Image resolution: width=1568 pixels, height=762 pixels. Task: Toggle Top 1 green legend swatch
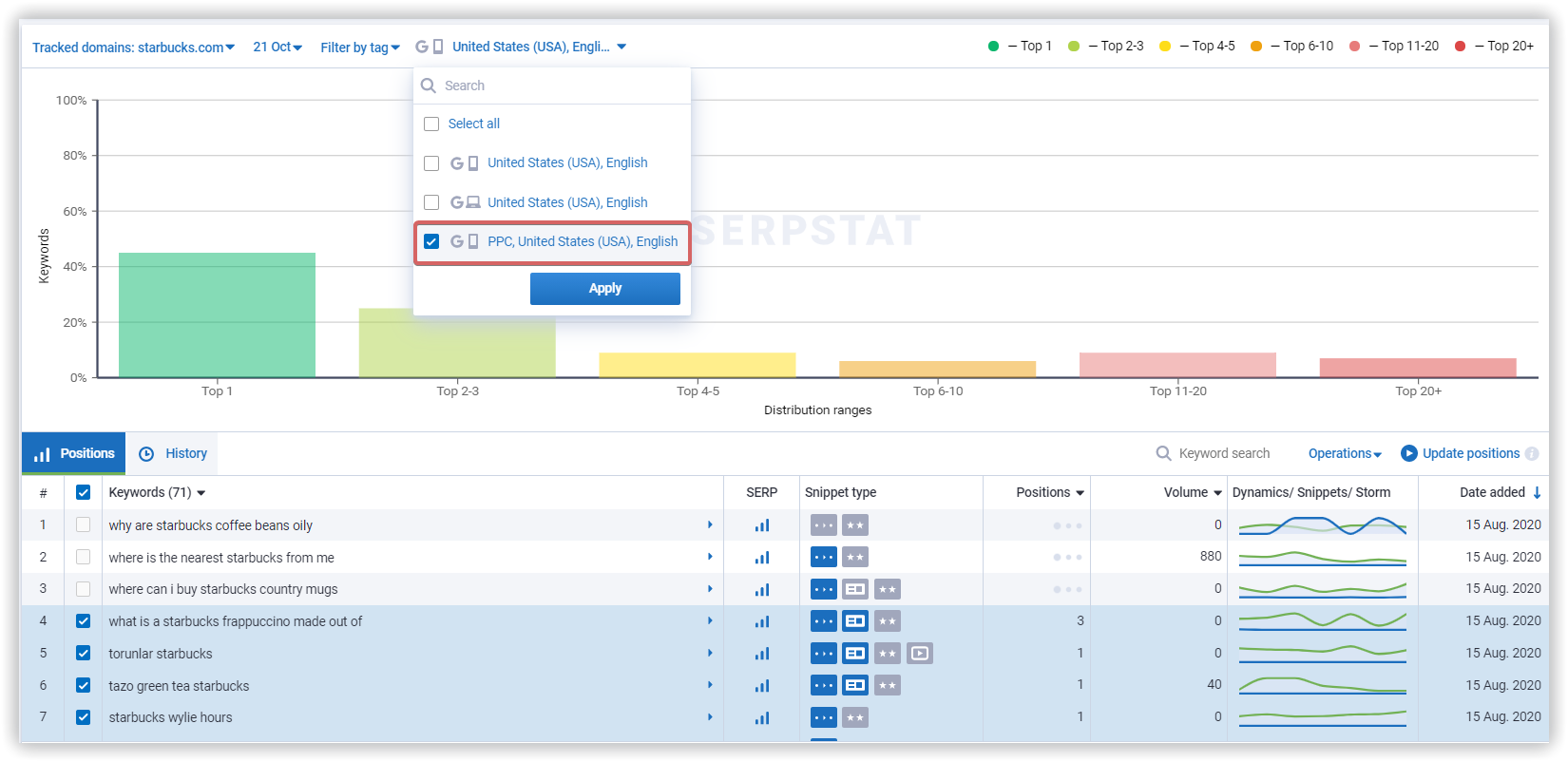tap(993, 46)
